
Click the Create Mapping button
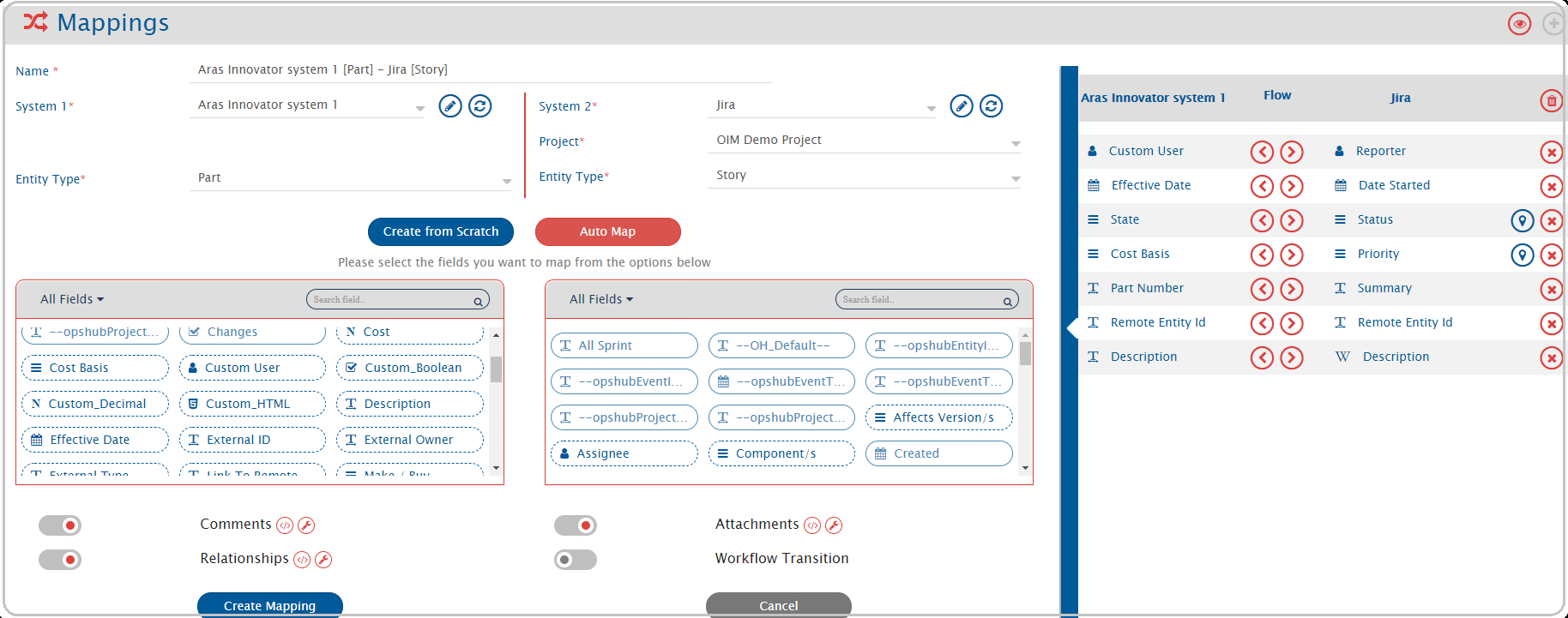(x=269, y=605)
